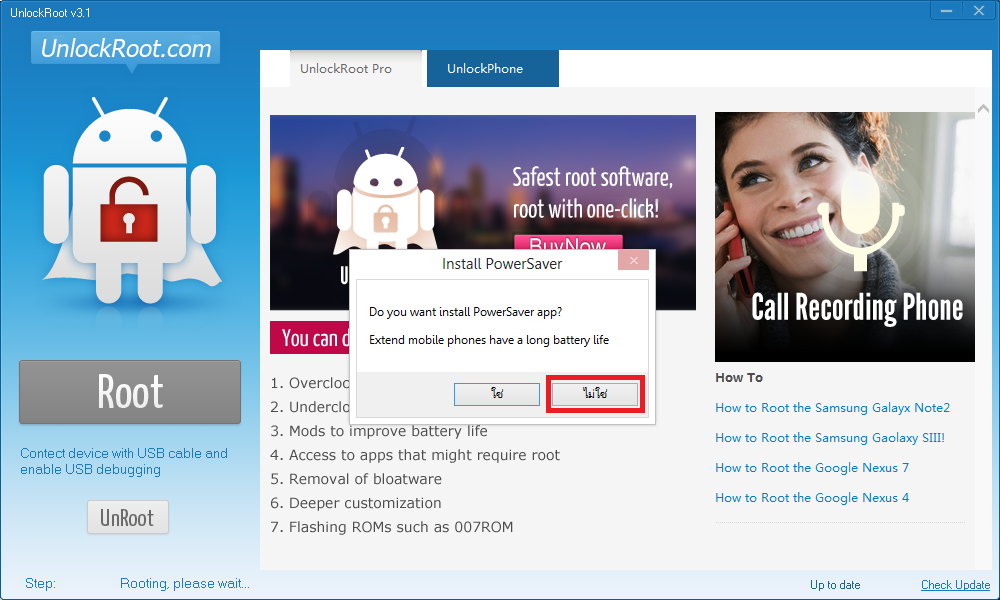The image size is (1000, 600).
Task: Click 'Flashing ROMs such as 007ROM' text
Action: click(392, 527)
